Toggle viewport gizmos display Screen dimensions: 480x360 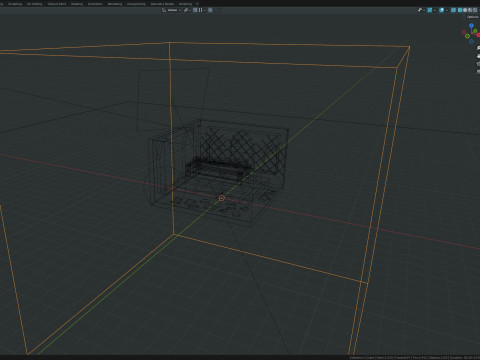430,10
